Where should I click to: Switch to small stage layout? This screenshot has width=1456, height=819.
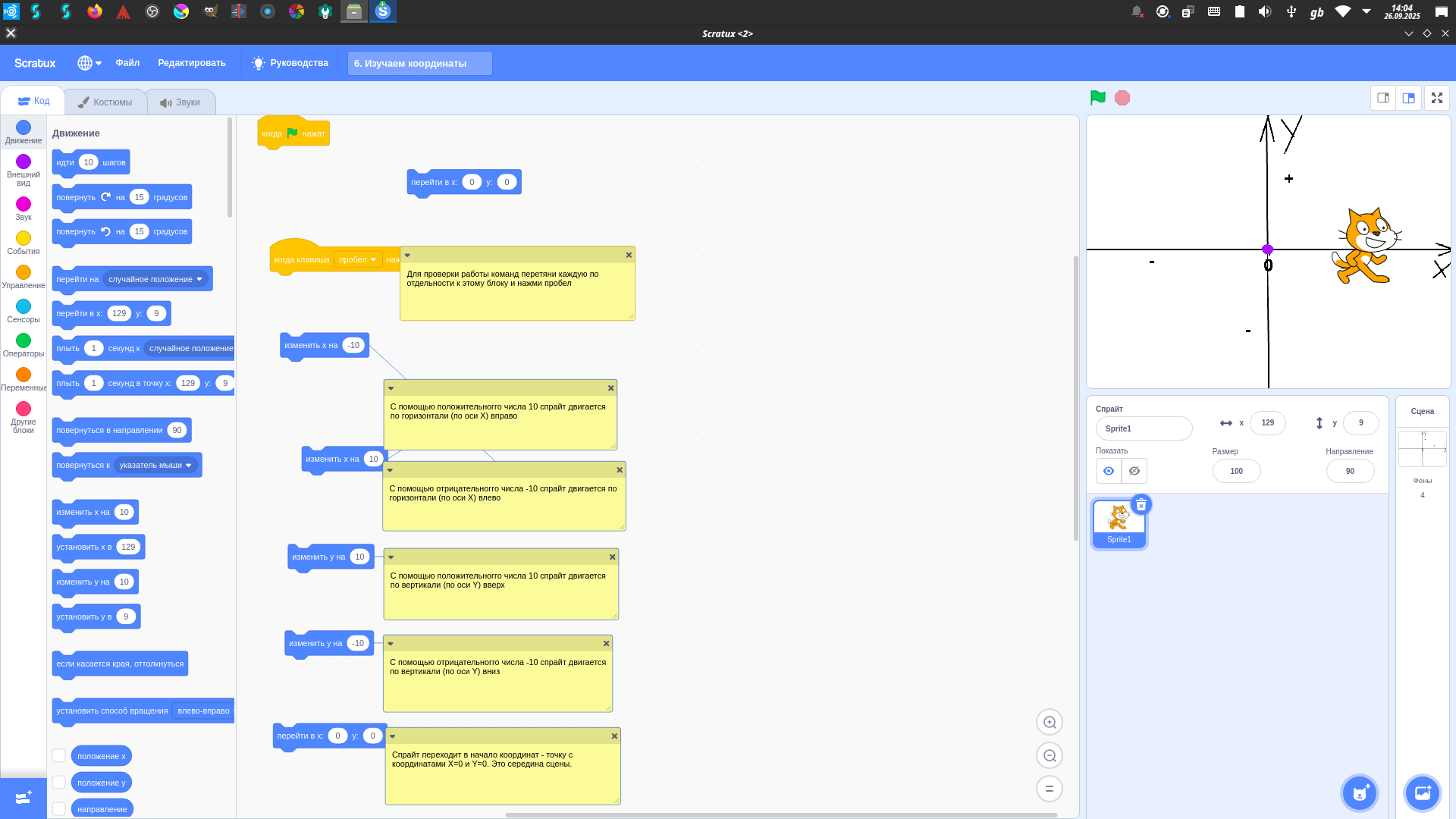pyautogui.click(x=1383, y=98)
